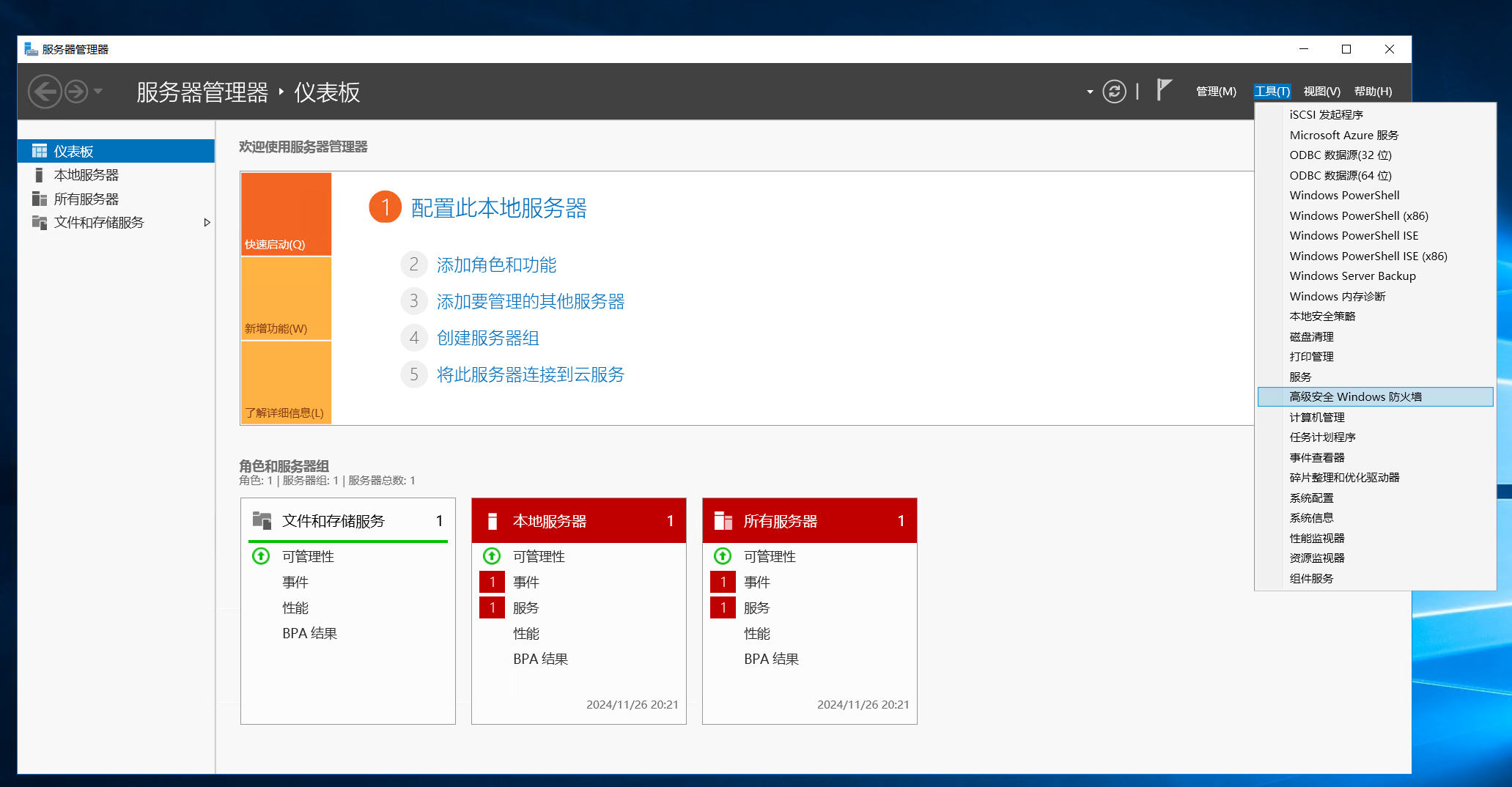
Task: Open Windows Server Backup menu entry
Action: click(1376, 276)
